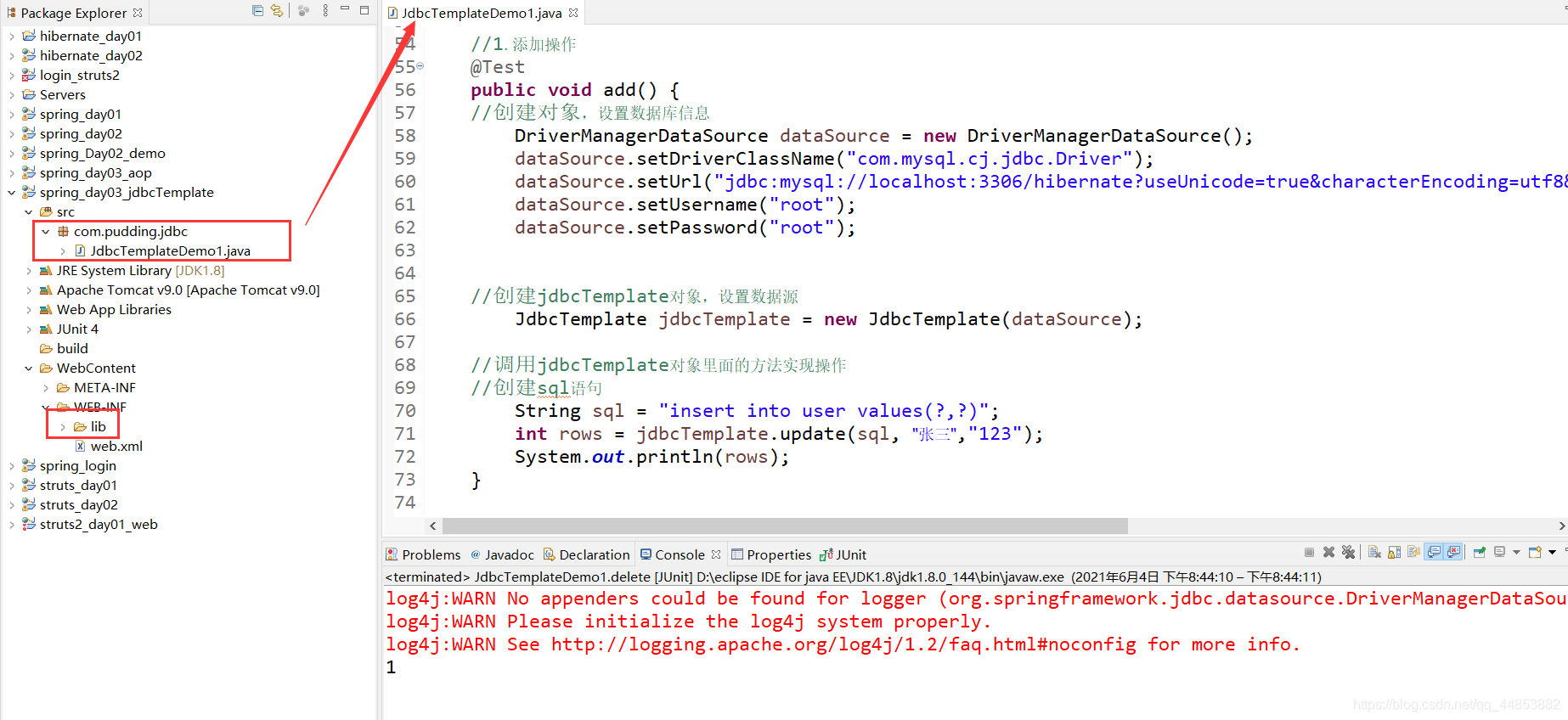Switch to Declaration tab

[x=586, y=554]
